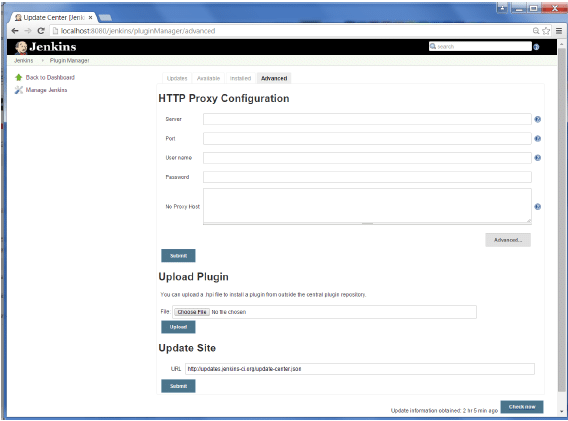Click the Update Site URL input field

point(360,369)
